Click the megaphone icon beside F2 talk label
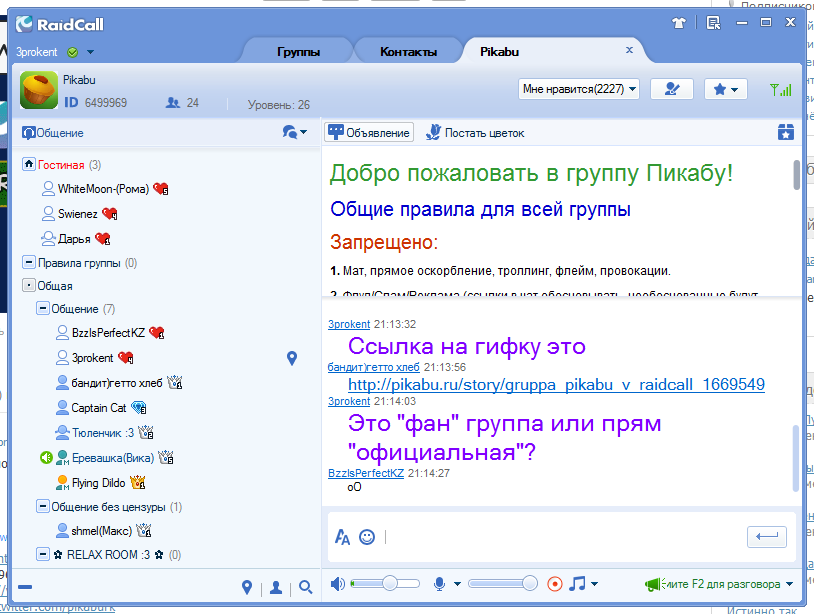The width and height of the screenshot is (814, 614). coord(653,584)
